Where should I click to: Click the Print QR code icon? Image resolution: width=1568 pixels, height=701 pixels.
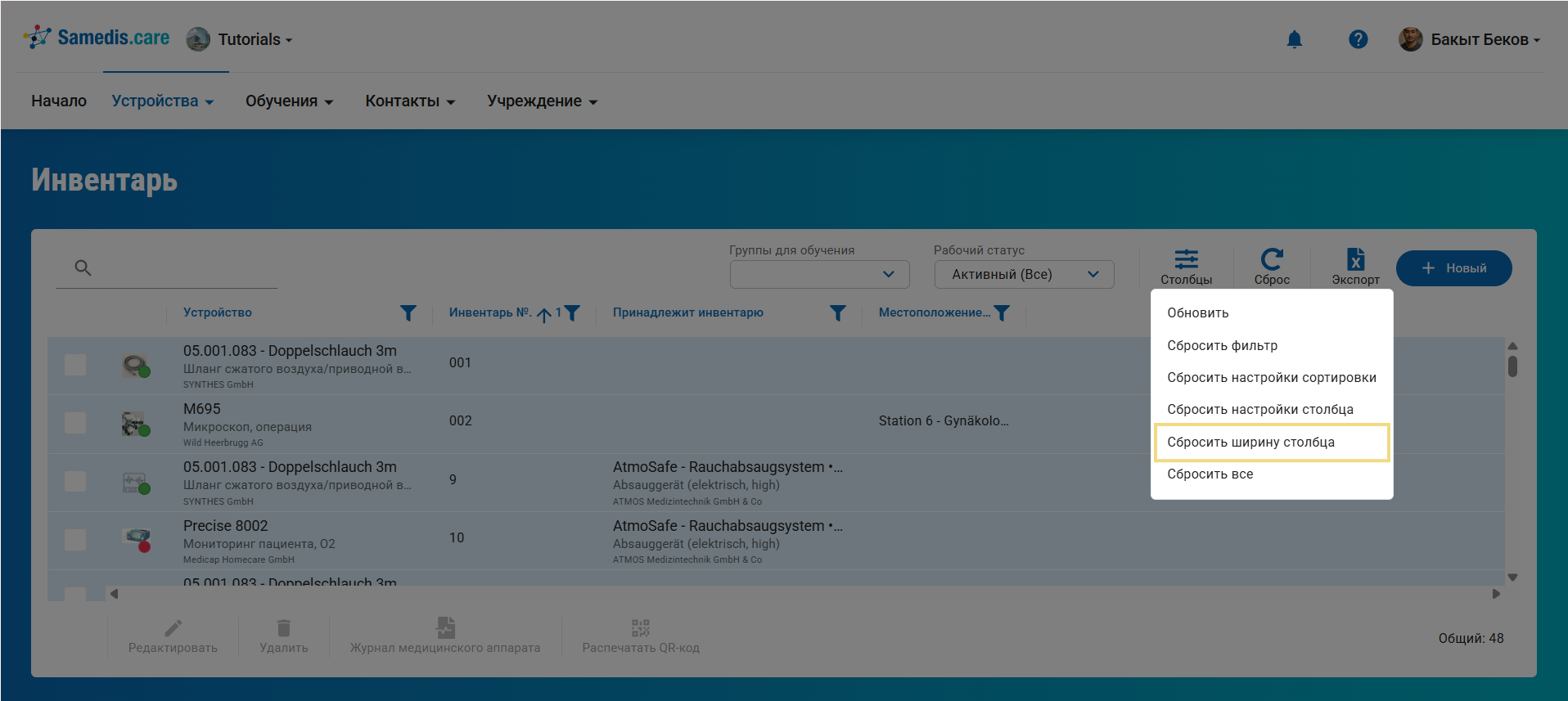coord(640,628)
